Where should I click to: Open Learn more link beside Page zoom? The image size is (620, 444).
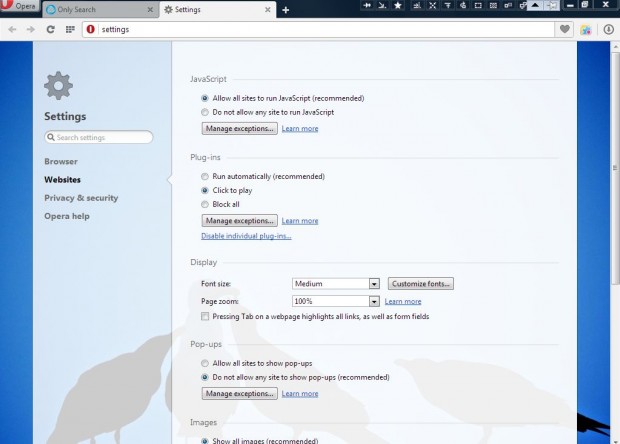tap(403, 301)
